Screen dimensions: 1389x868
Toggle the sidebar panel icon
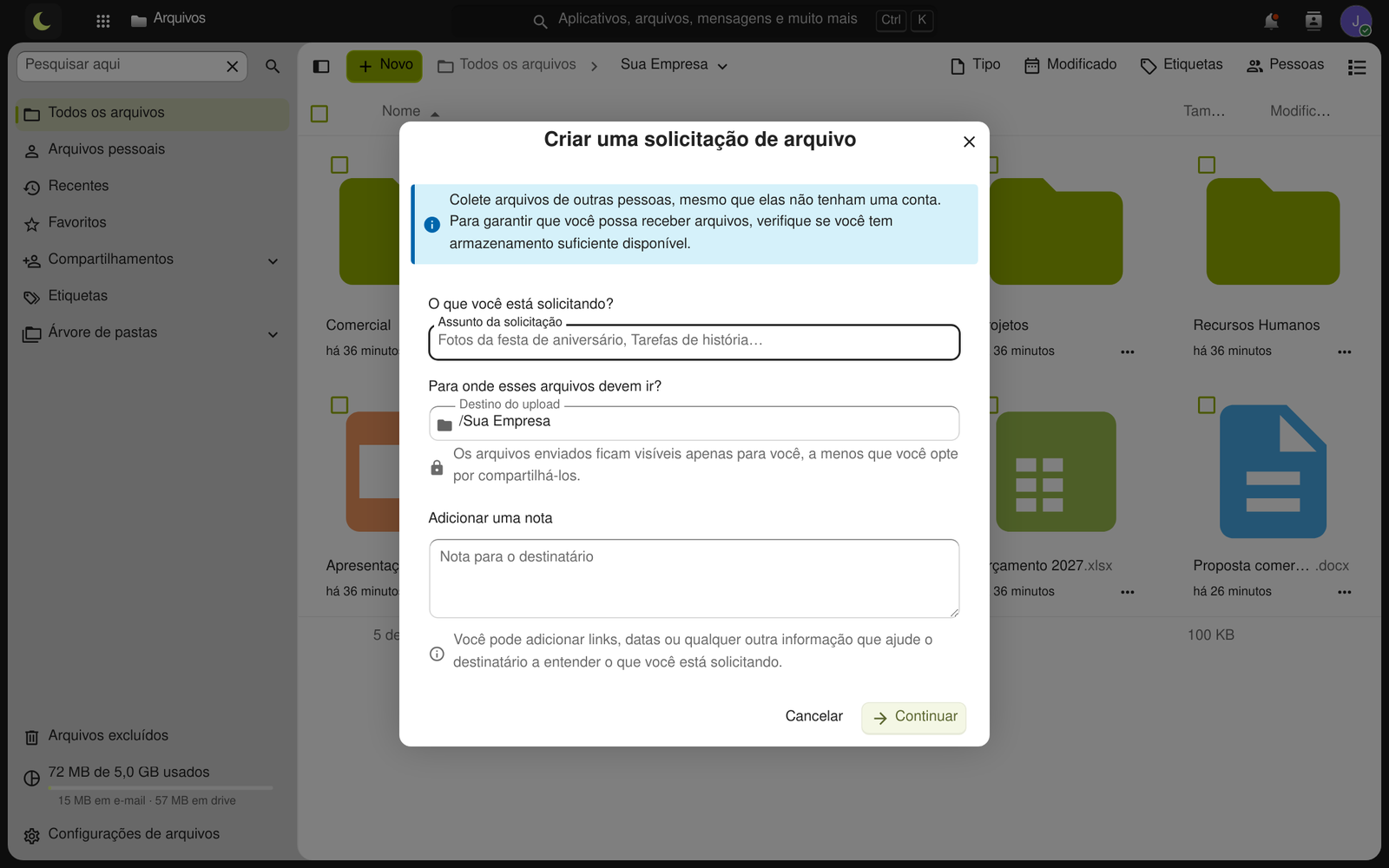tap(321, 66)
